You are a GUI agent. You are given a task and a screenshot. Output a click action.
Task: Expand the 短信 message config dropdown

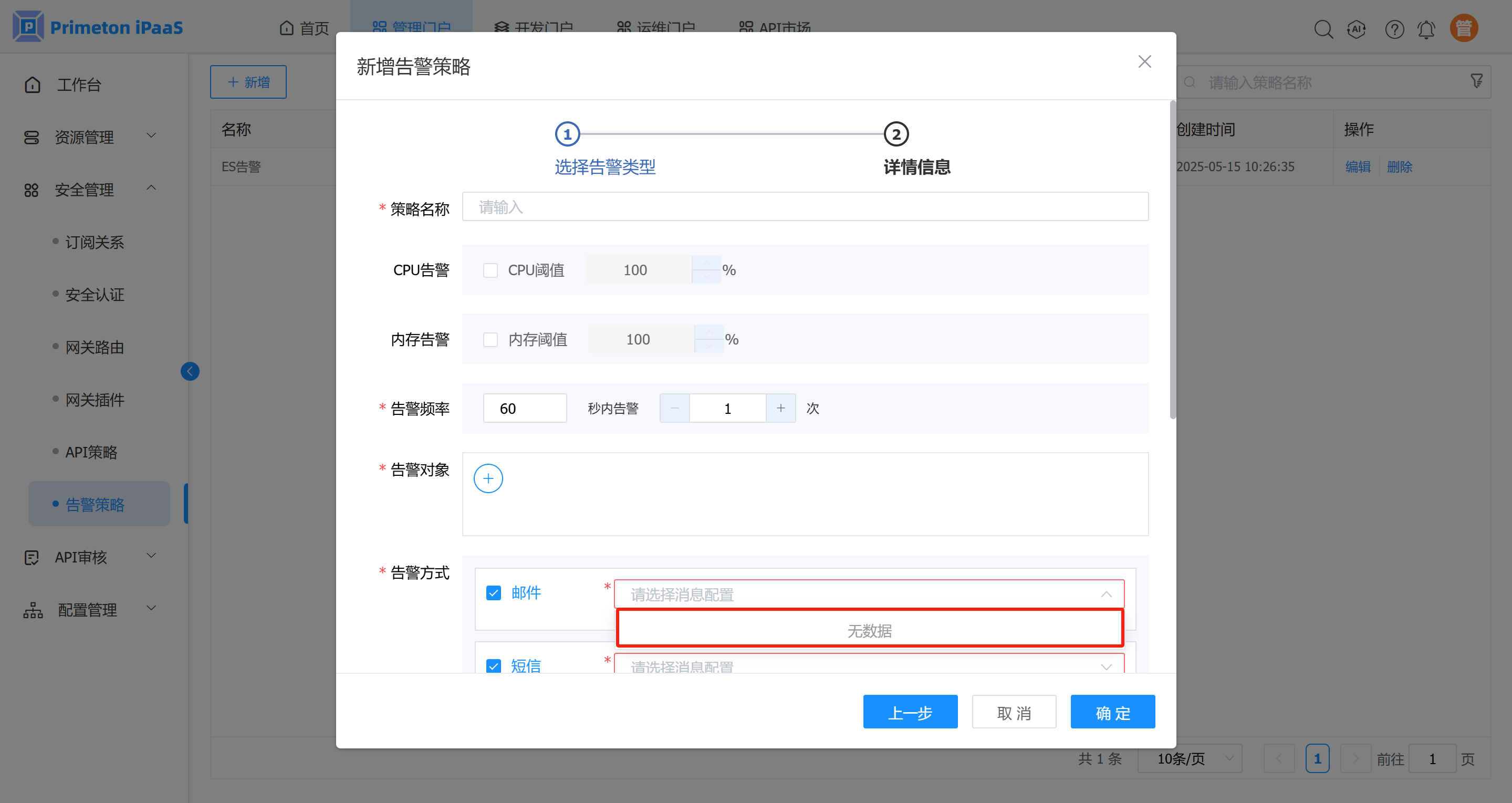1106,667
